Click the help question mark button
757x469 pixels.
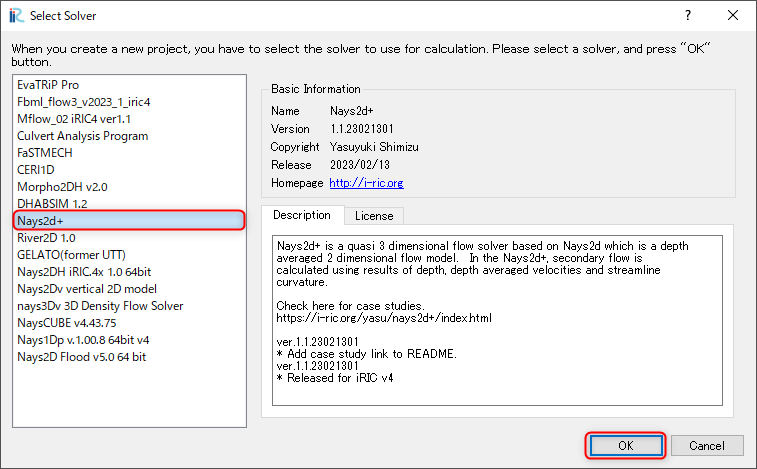(x=688, y=15)
